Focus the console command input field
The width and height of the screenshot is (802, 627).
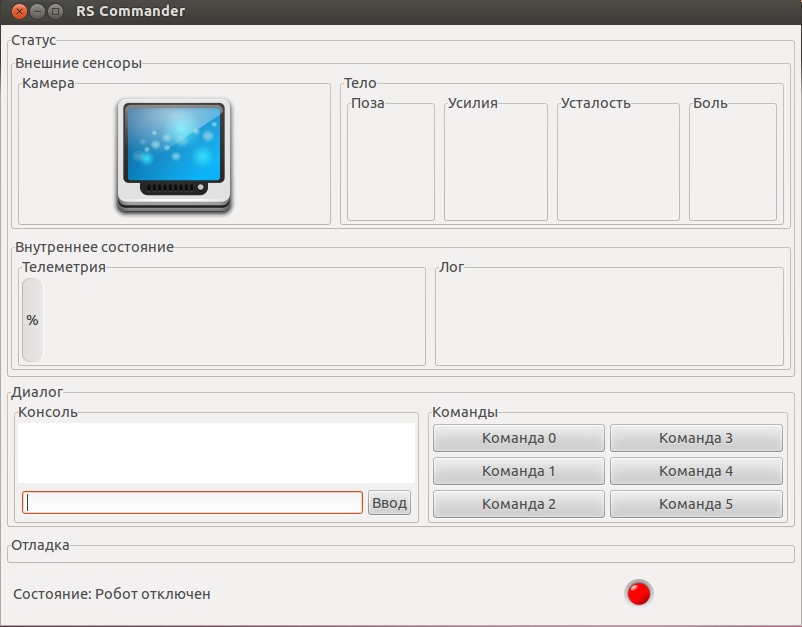(192, 503)
